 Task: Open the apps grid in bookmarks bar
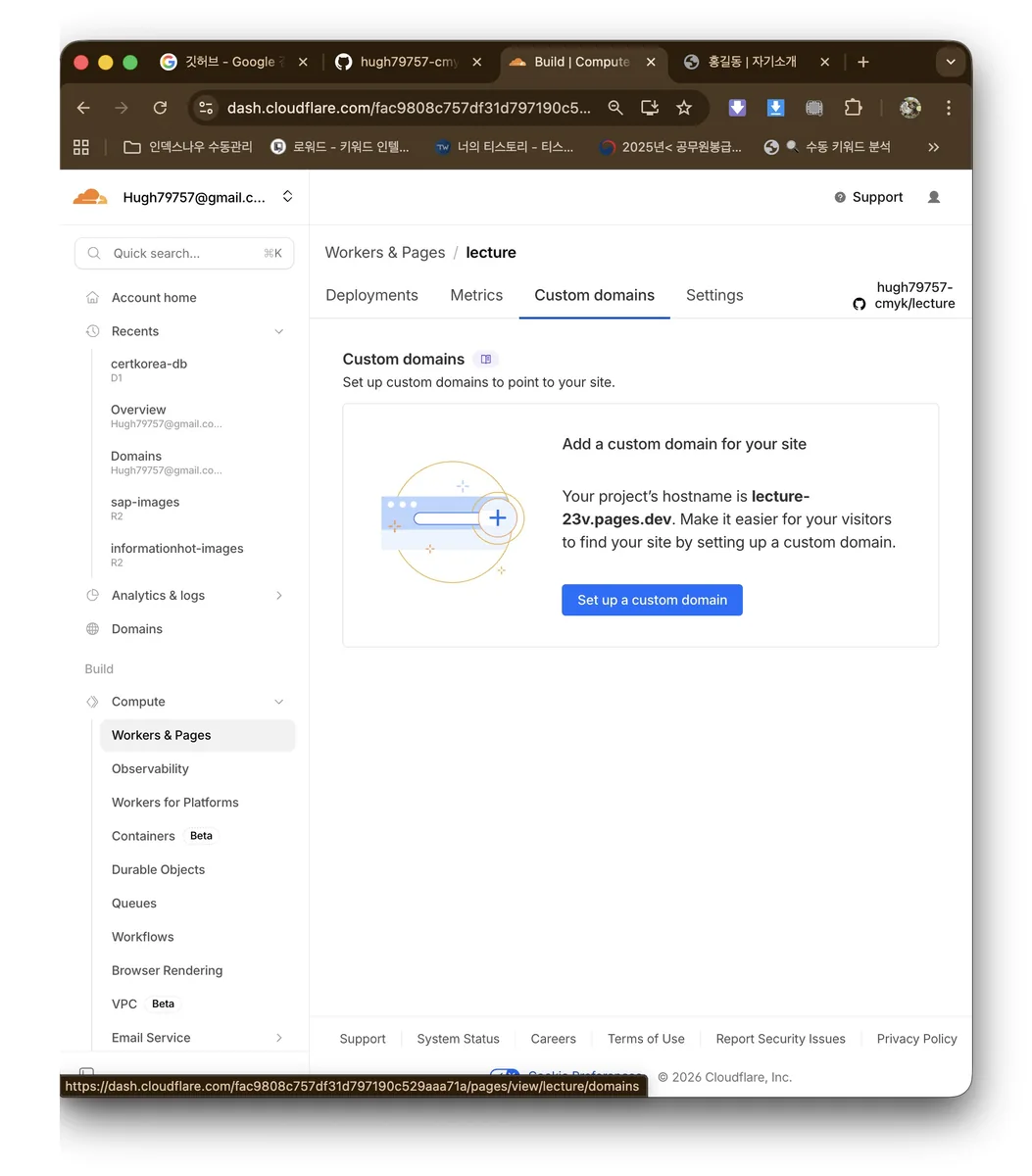point(81,147)
